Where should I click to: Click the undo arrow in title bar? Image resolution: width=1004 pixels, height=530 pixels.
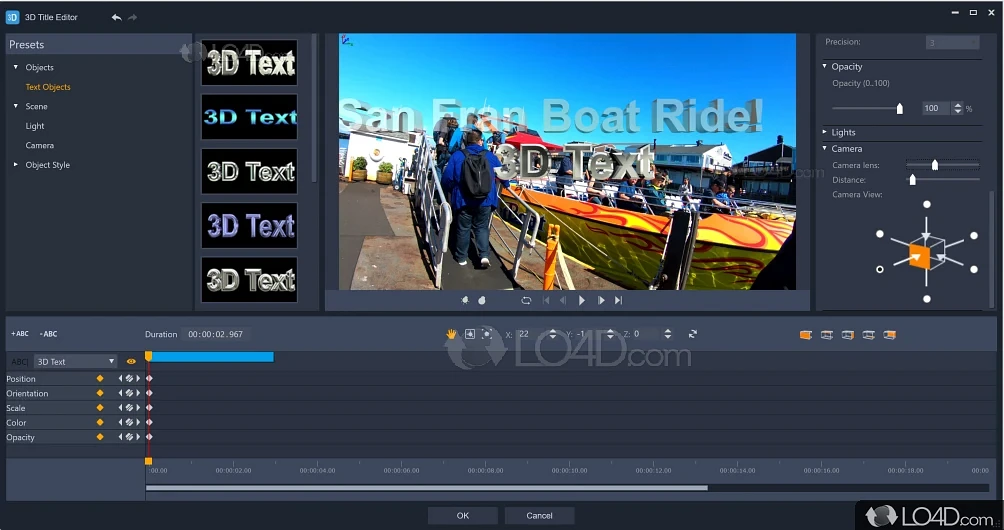pos(116,17)
